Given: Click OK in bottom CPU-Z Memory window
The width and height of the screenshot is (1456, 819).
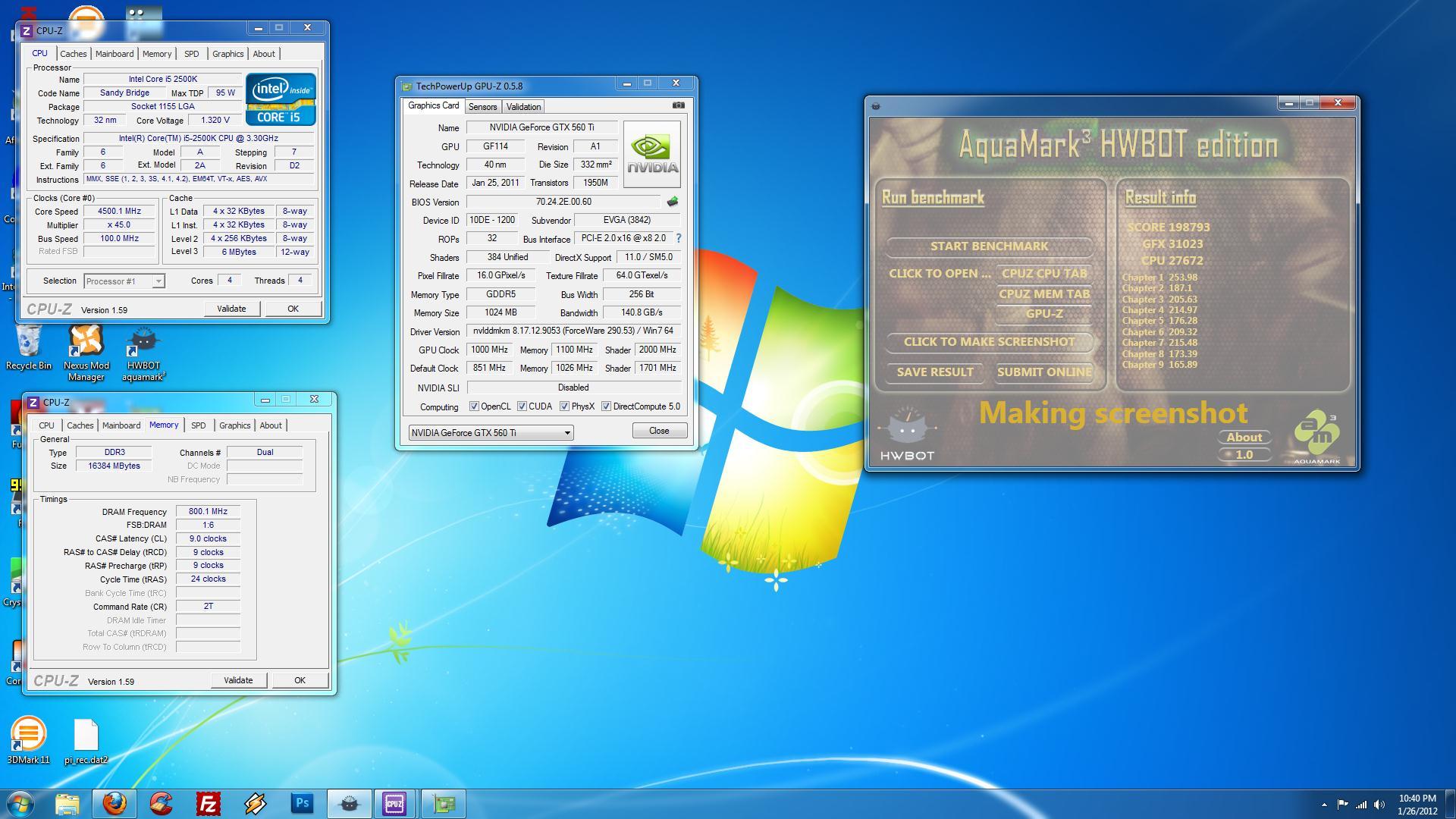Looking at the screenshot, I should 300,680.
